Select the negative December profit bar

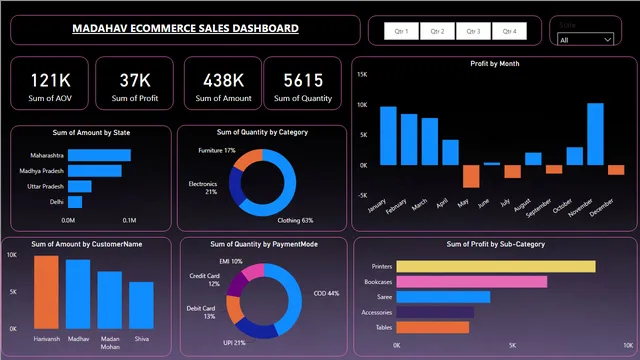tap(616, 170)
